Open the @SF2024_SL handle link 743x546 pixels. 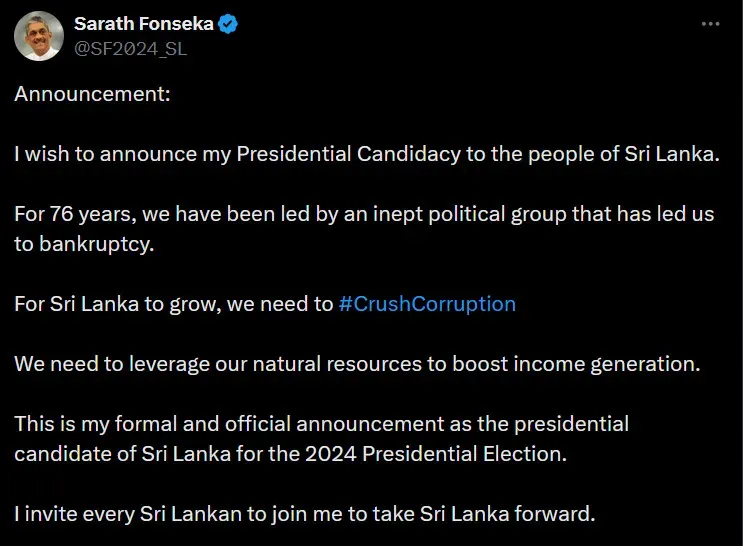pyautogui.click(x=130, y=49)
